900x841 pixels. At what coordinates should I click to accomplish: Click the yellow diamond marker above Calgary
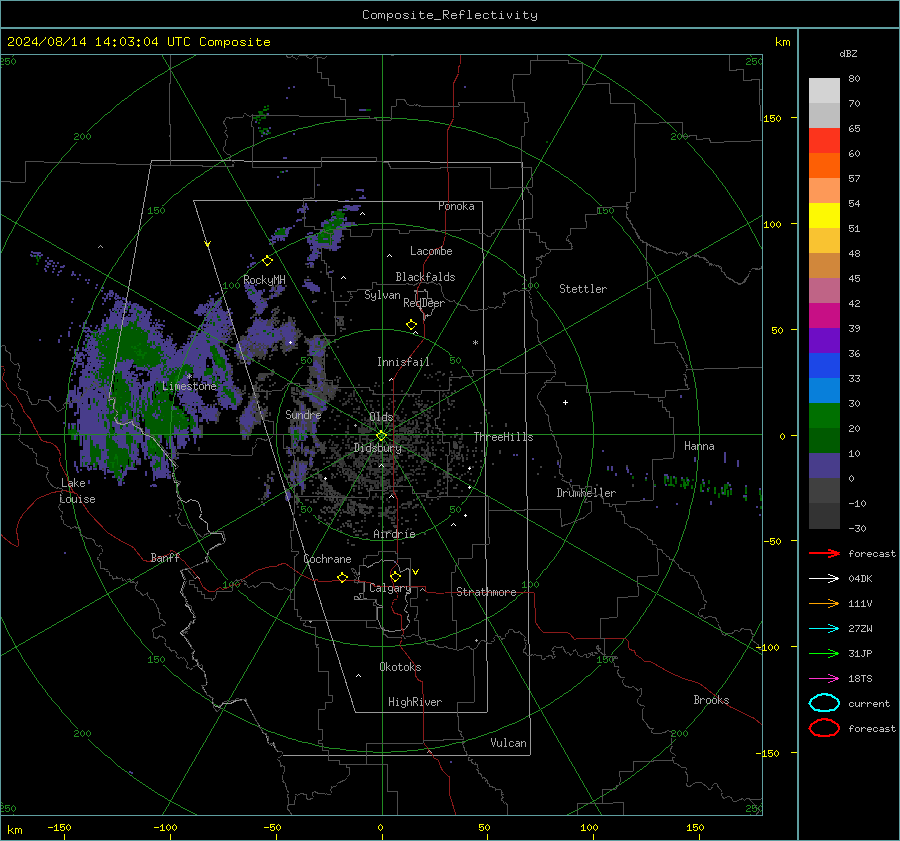pyautogui.click(x=395, y=576)
